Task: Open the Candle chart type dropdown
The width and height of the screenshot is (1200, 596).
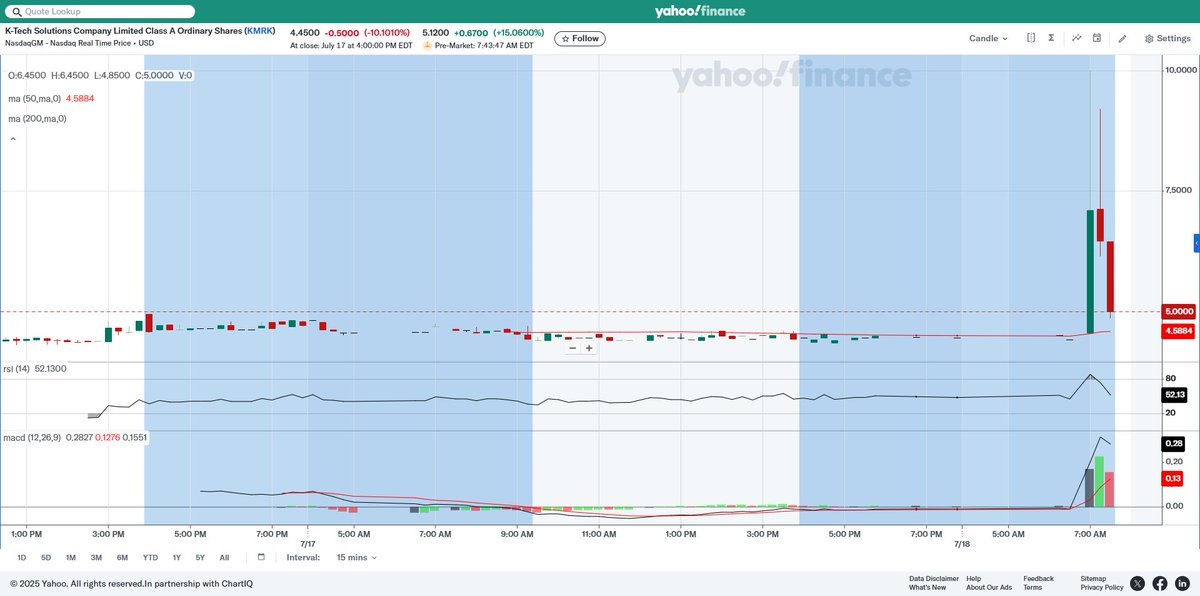Action: pos(988,38)
